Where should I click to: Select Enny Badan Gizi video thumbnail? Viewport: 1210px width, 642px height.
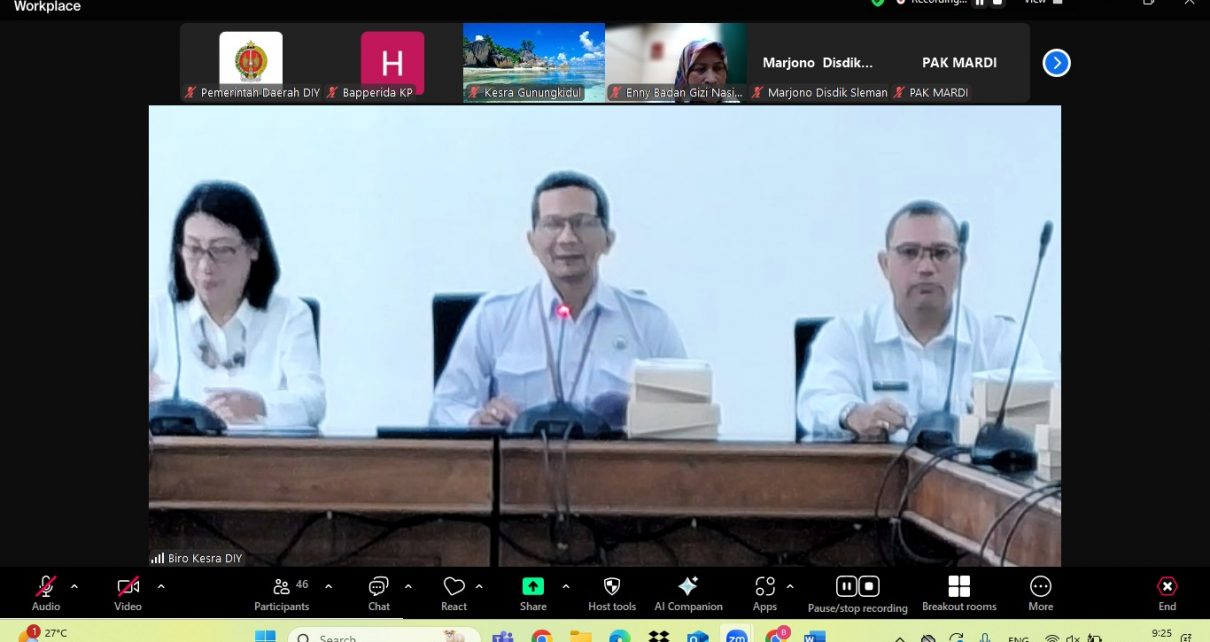676,63
